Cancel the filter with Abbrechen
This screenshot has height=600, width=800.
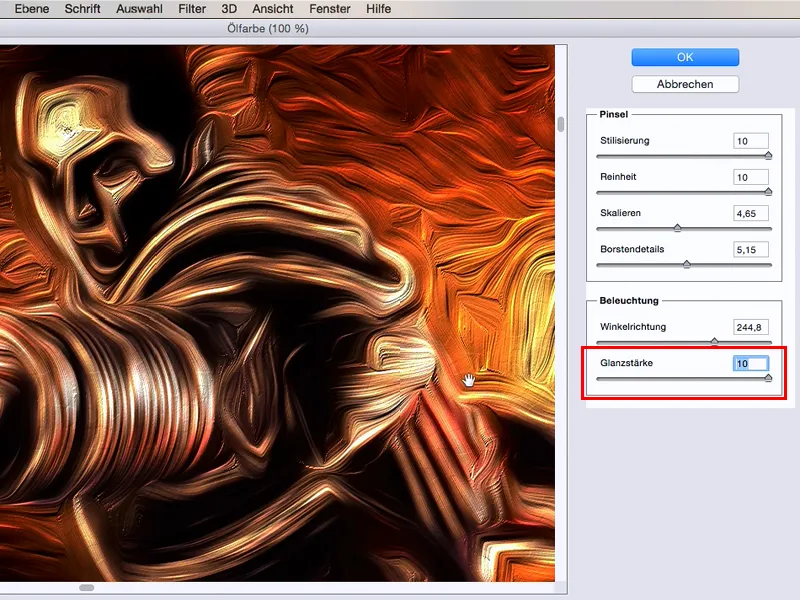685,84
